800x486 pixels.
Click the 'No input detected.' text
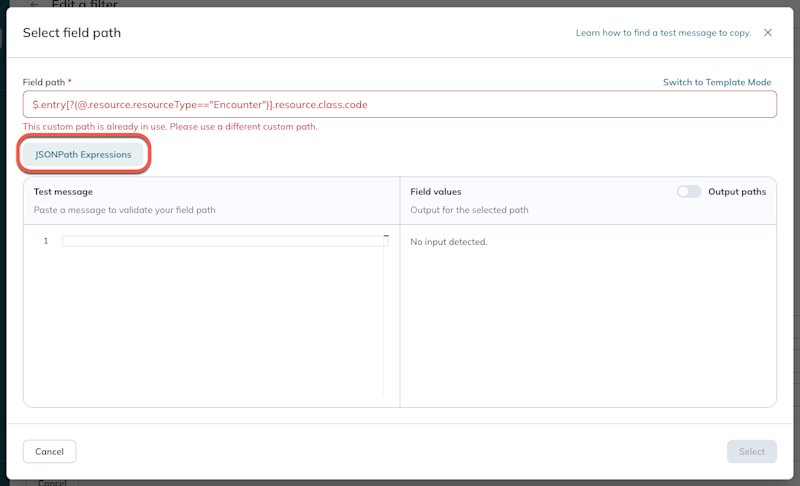448,242
